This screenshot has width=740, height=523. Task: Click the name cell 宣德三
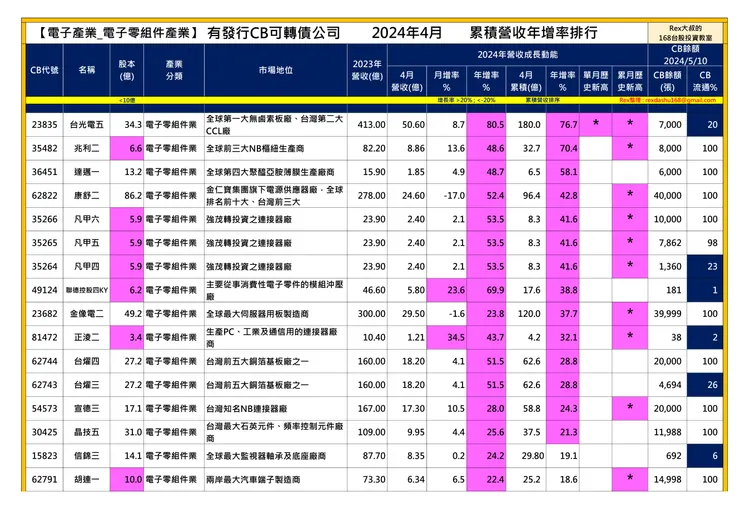[x=86, y=408]
